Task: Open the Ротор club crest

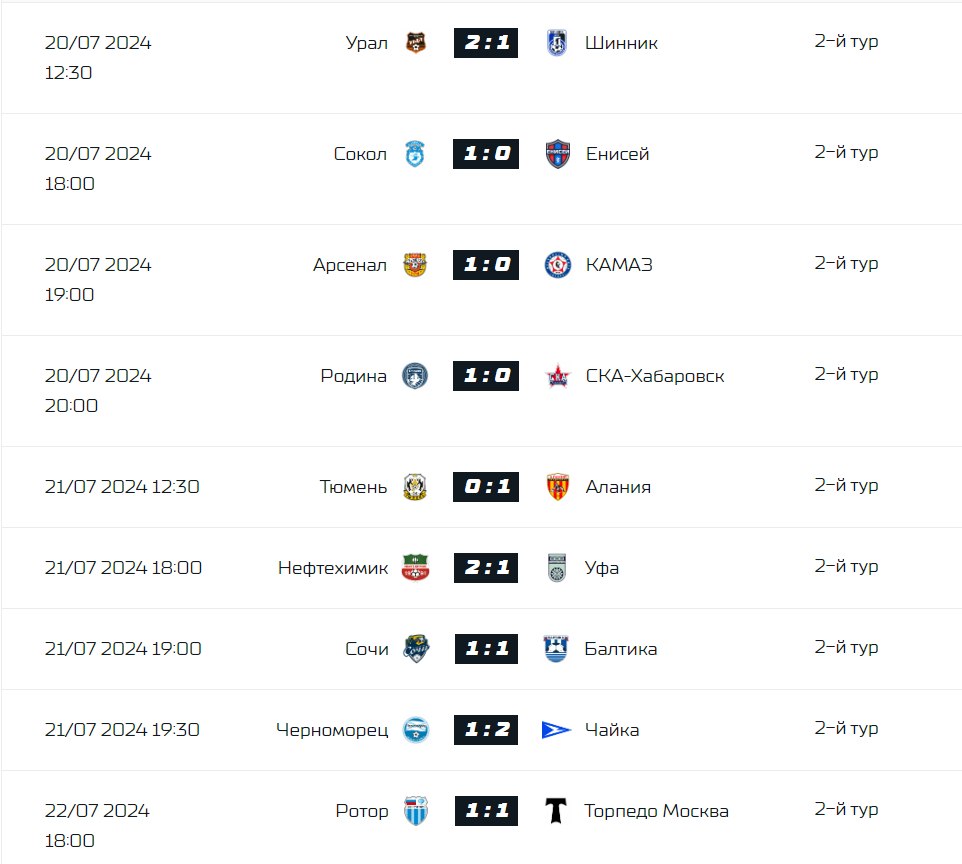Action: coord(416,811)
